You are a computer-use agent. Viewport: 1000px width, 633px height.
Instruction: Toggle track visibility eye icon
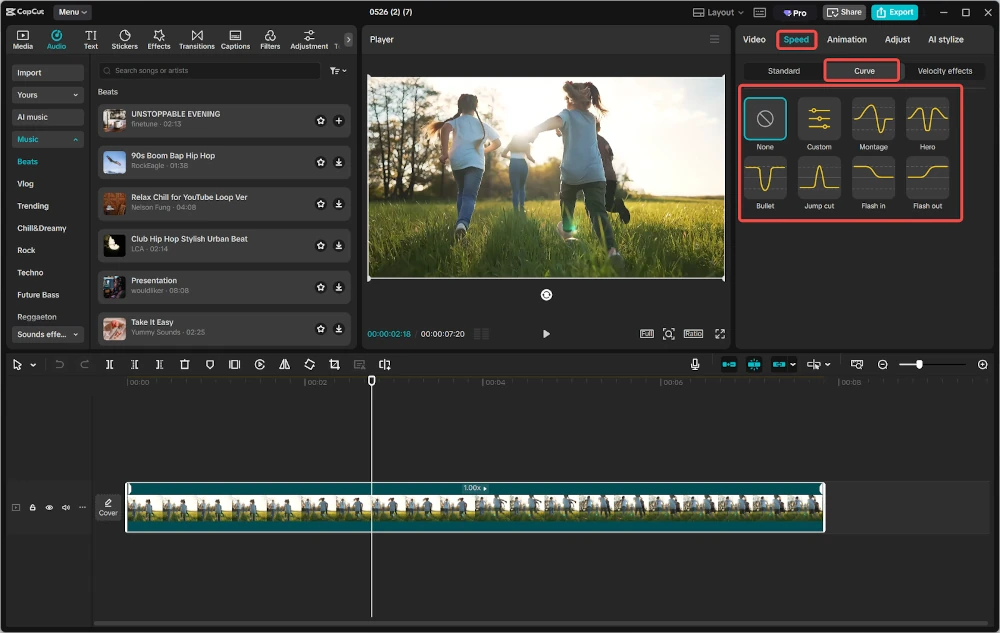(49, 507)
